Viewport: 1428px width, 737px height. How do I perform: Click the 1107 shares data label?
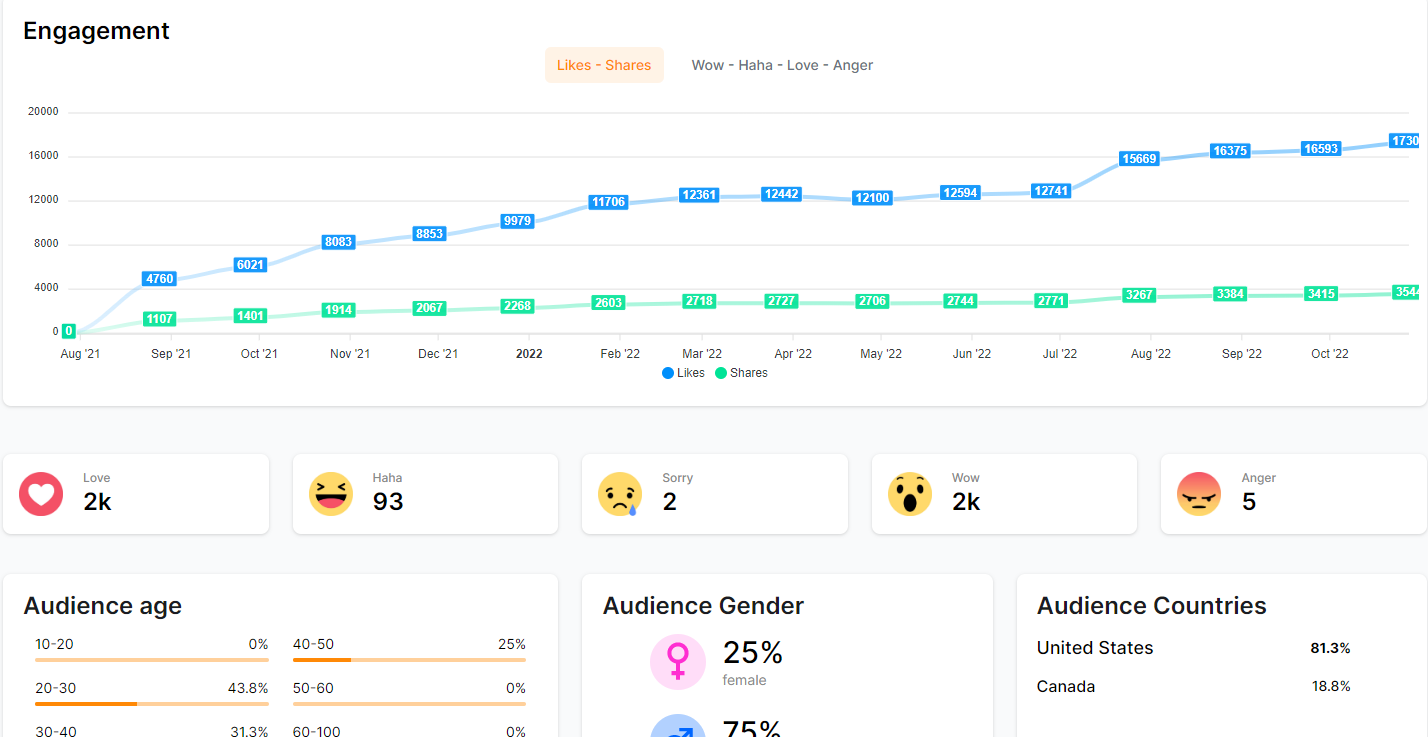pyautogui.click(x=160, y=319)
